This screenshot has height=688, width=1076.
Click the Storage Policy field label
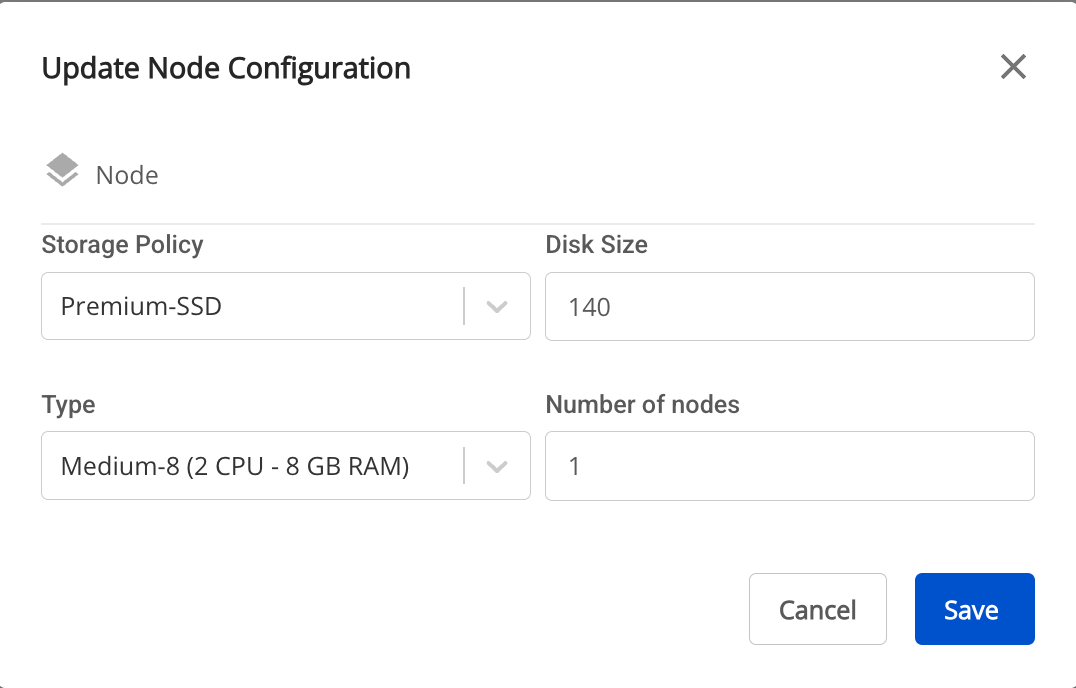[x=122, y=245]
